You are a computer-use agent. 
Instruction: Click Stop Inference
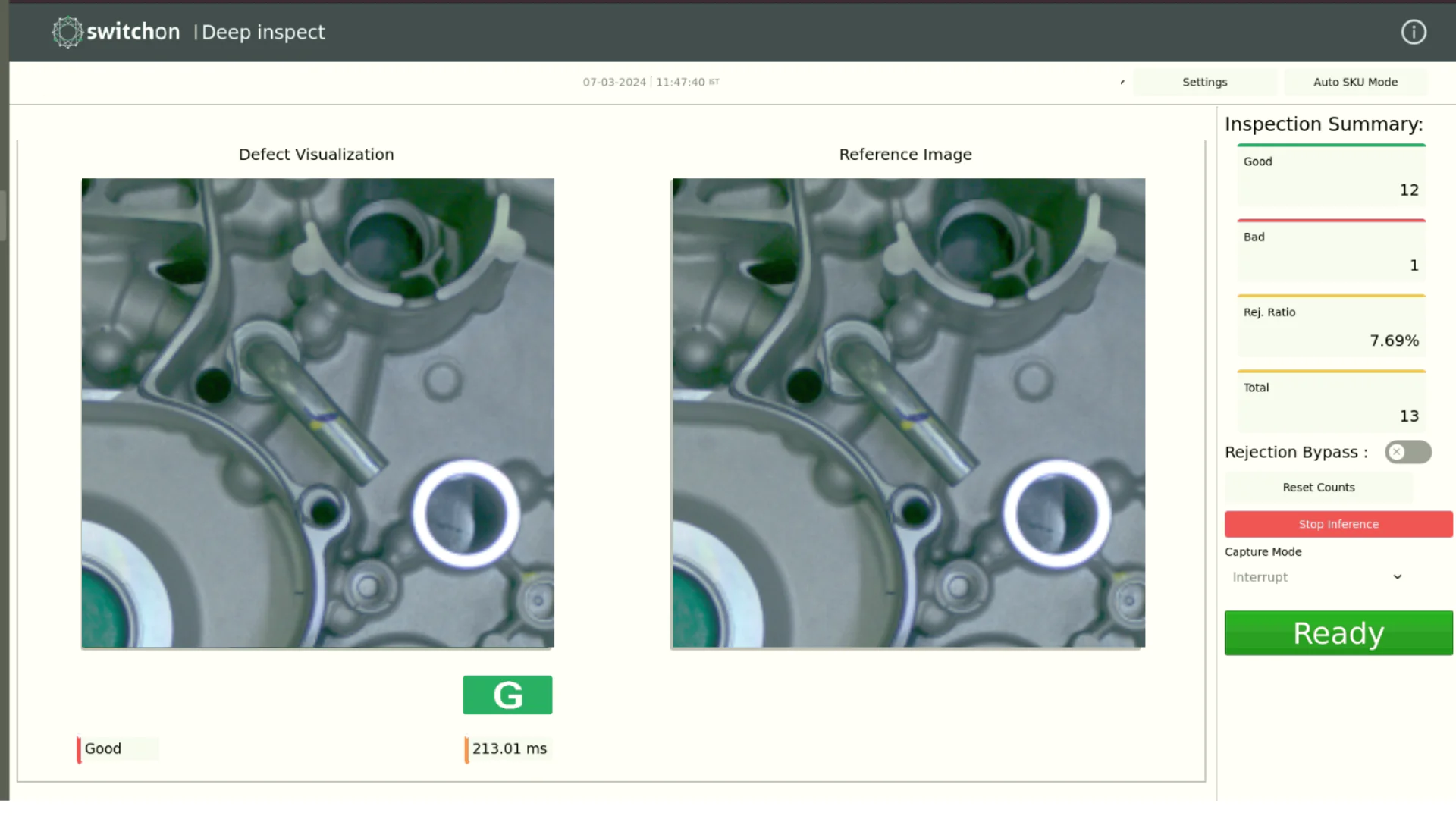click(1338, 524)
